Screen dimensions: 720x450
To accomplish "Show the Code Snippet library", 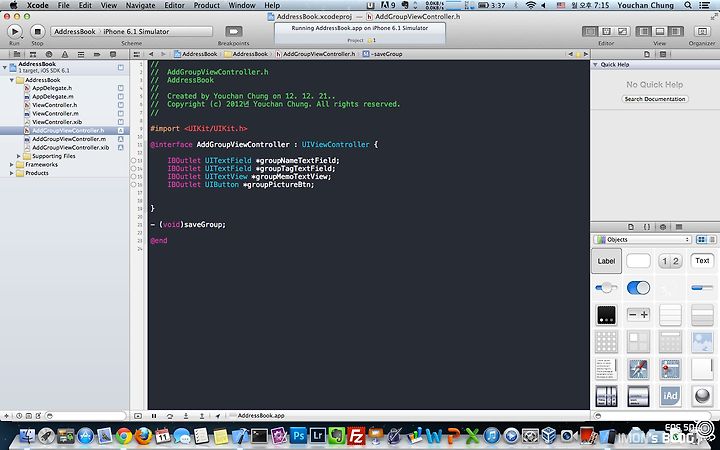I will (647, 227).
